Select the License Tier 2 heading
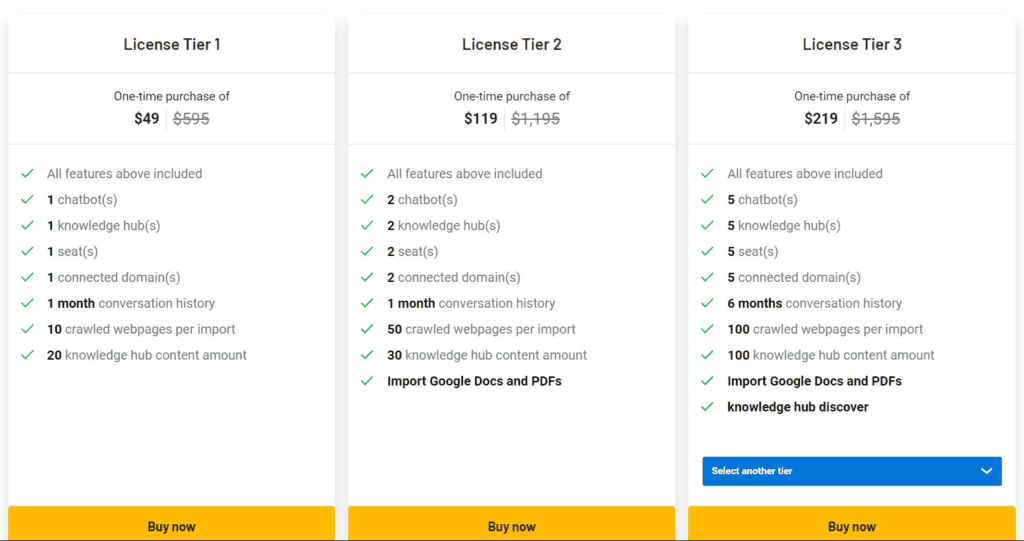Viewport: 1024px width, 541px height. coord(512,44)
